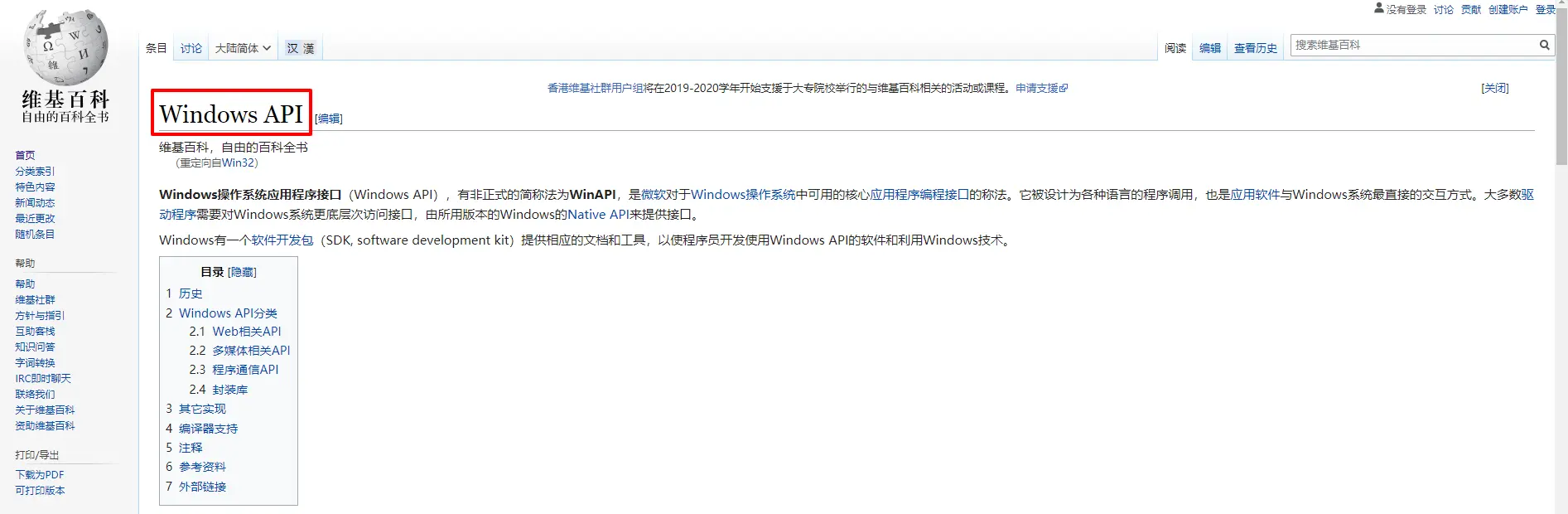This screenshot has width=1568, height=514.
Task: Open the 软件开发包 link
Action: tap(282, 240)
